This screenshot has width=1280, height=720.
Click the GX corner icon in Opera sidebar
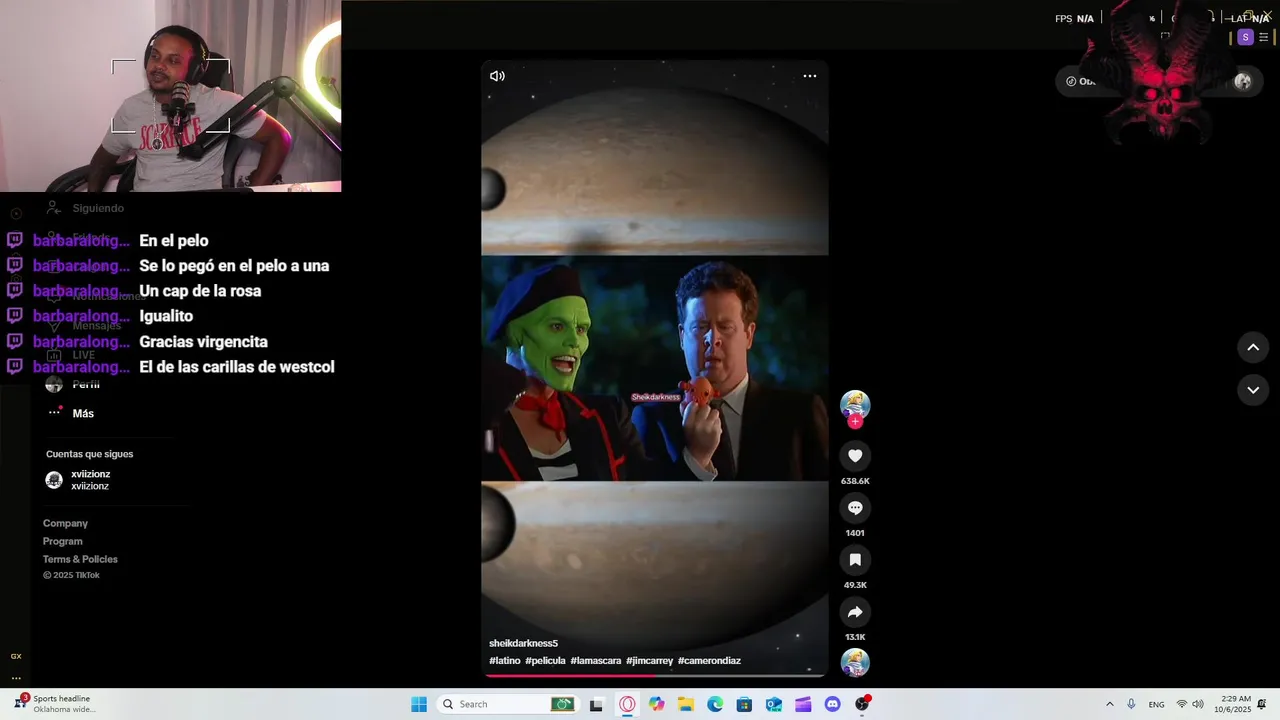[16, 656]
